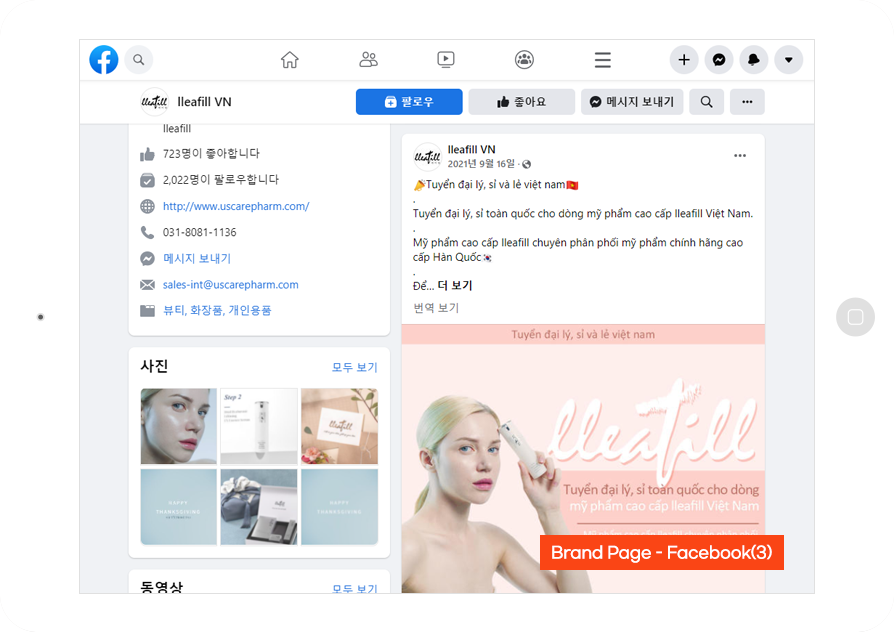Click the phone number 031-8081-1136
This screenshot has height=632, width=894.
[200, 232]
